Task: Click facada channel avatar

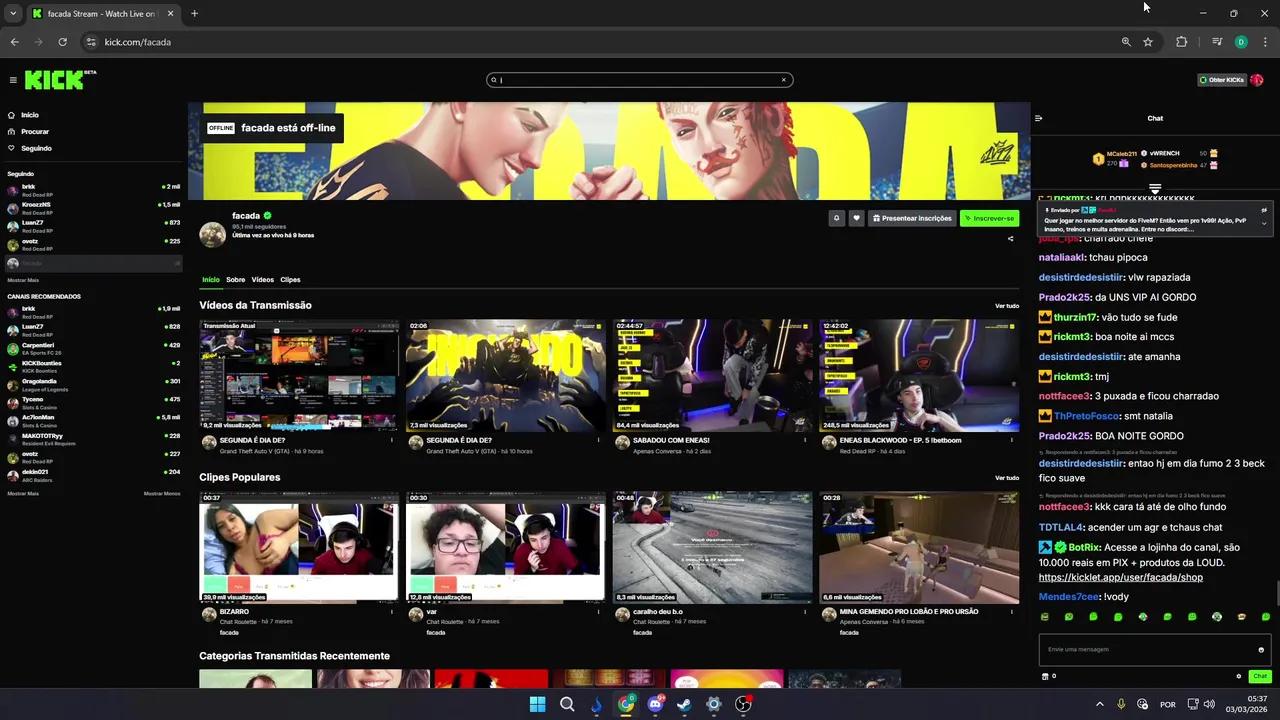Action: click(212, 234)
